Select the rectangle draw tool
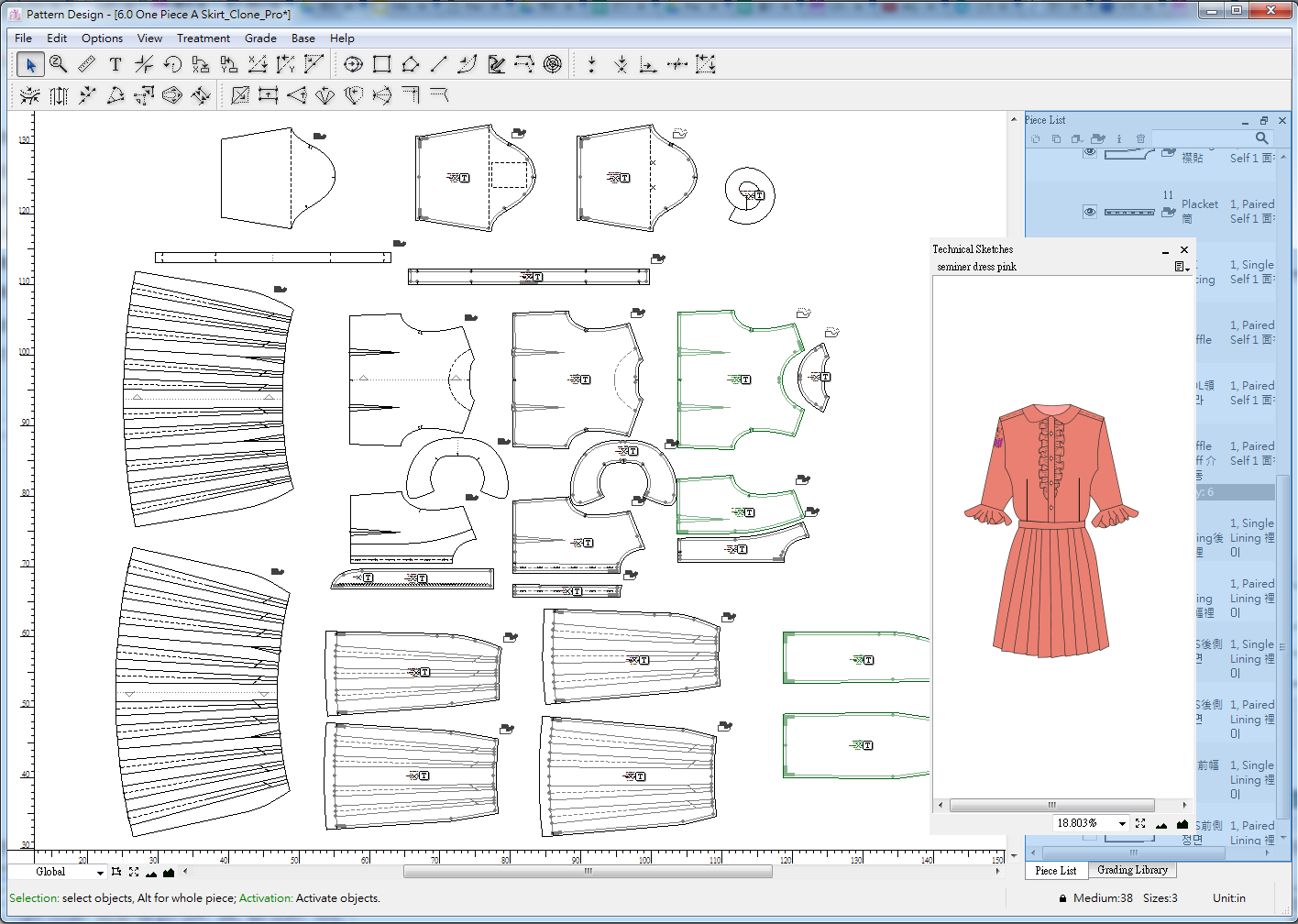This screenshot has width=1298, height=924. point(382,64)
